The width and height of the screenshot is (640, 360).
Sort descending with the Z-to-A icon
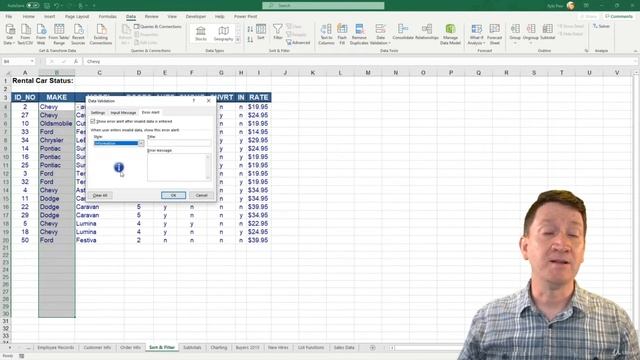pyautogui.click(x=250, y=39)
